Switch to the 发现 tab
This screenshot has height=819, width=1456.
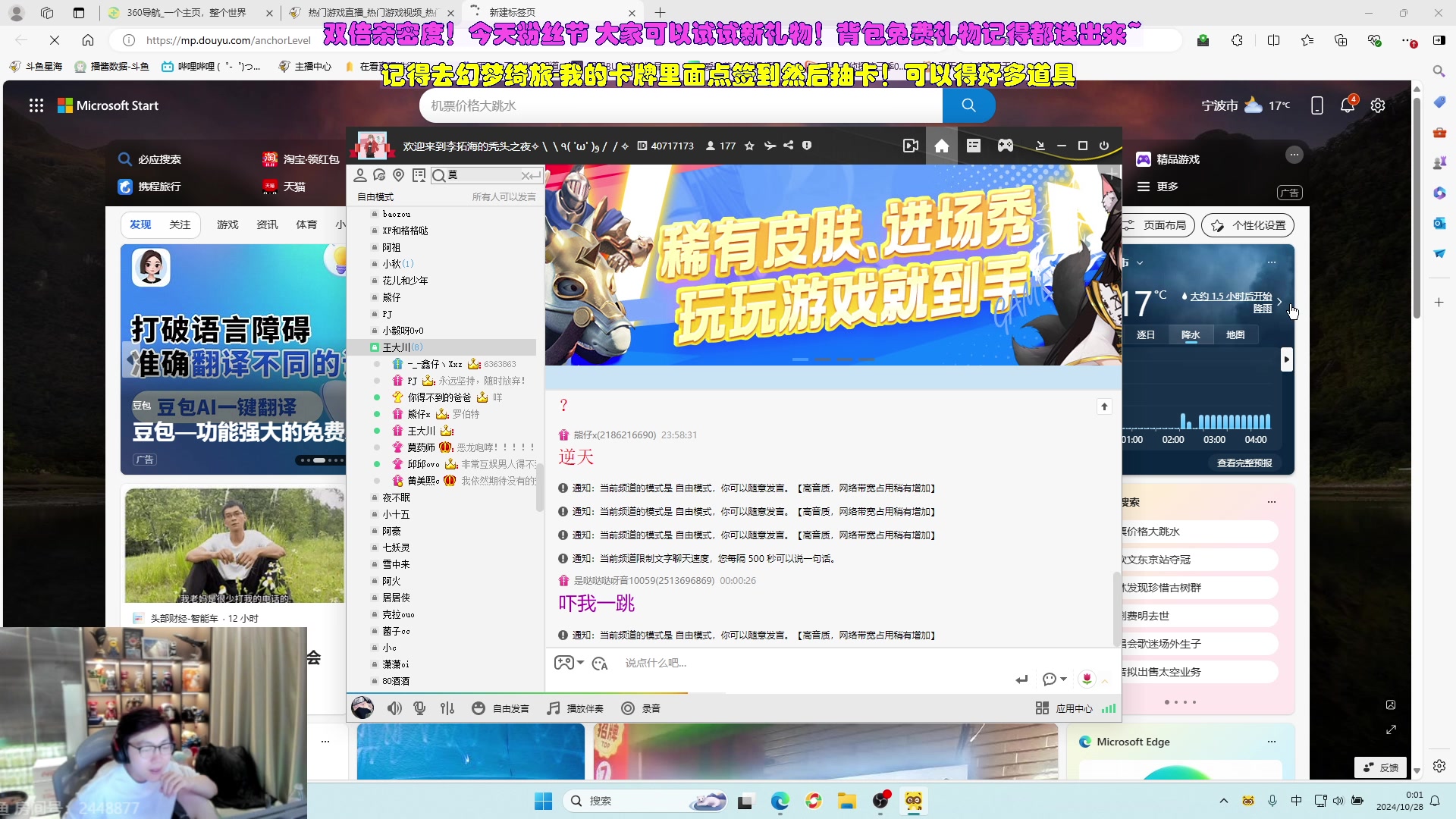(140, 224)
